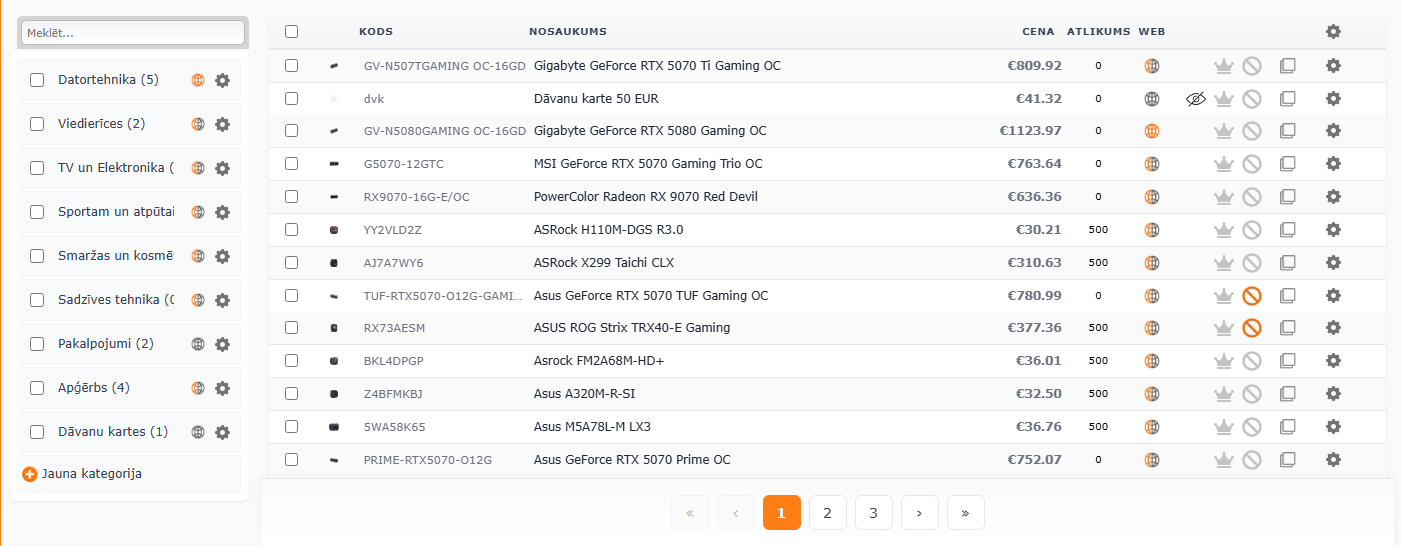Click the web globe icon for Dāvanu karte 50 EUR
Viewport: 1401px width, 546px height.
point(1152,99)
